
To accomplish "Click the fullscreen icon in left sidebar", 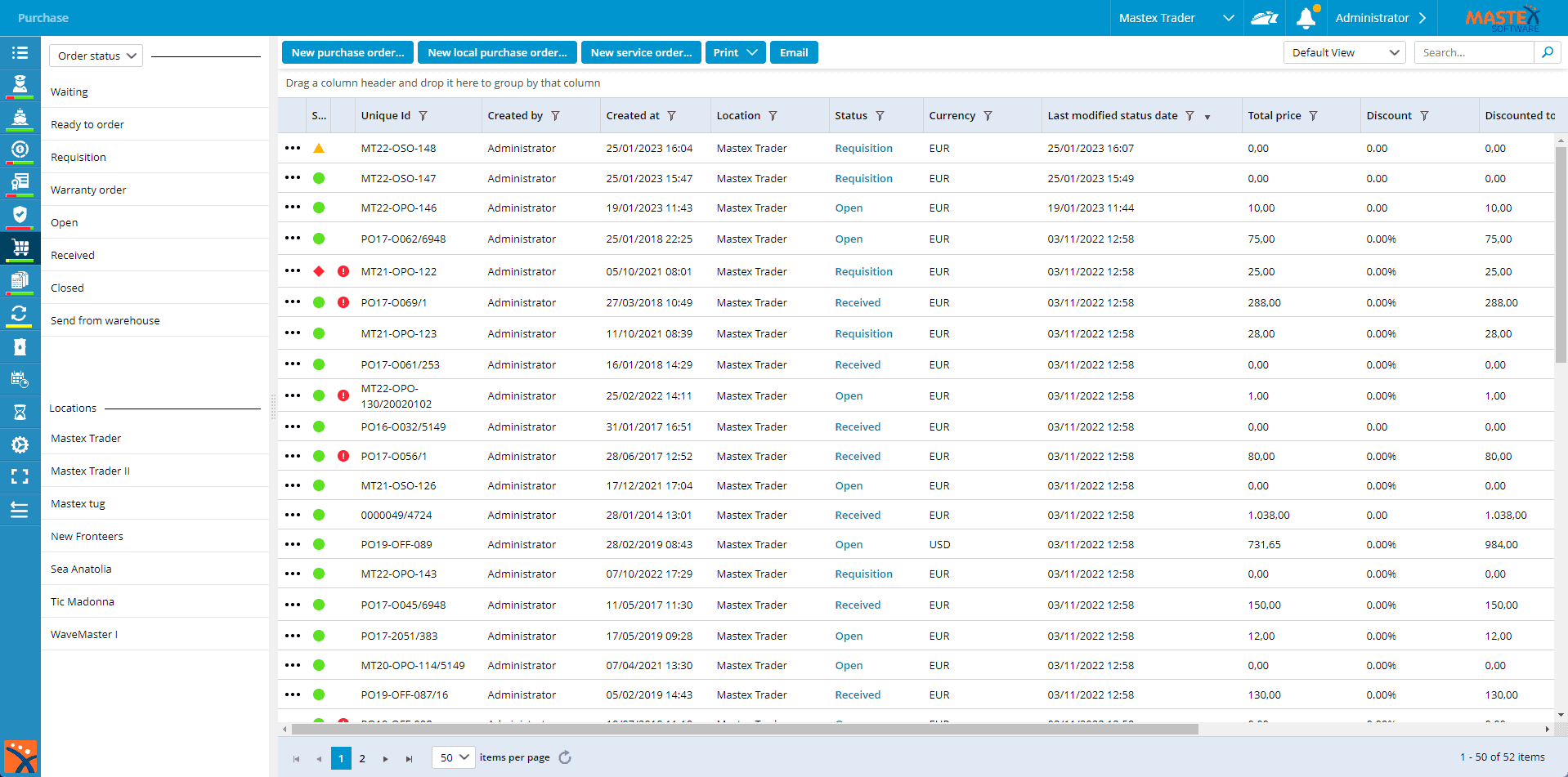I will pyautogui.click(x=20, y=477).
